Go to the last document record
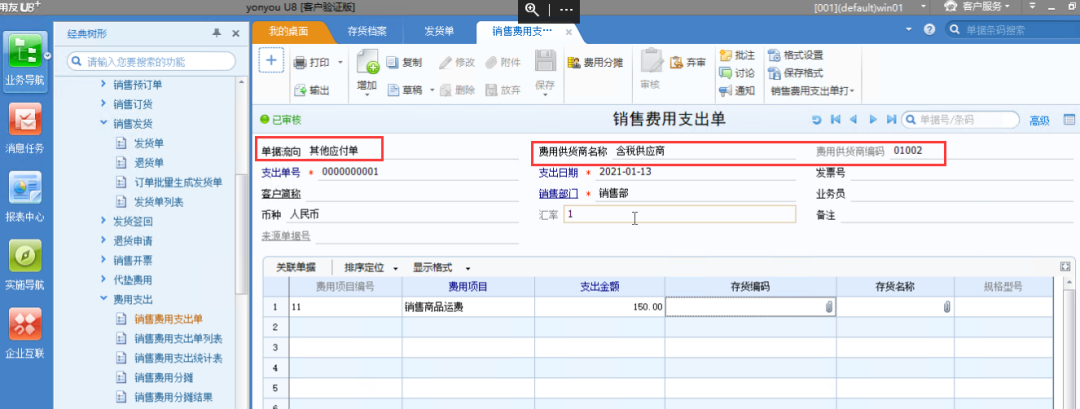This screenshot has height=409, width=1080. click(x=891, y=120)
